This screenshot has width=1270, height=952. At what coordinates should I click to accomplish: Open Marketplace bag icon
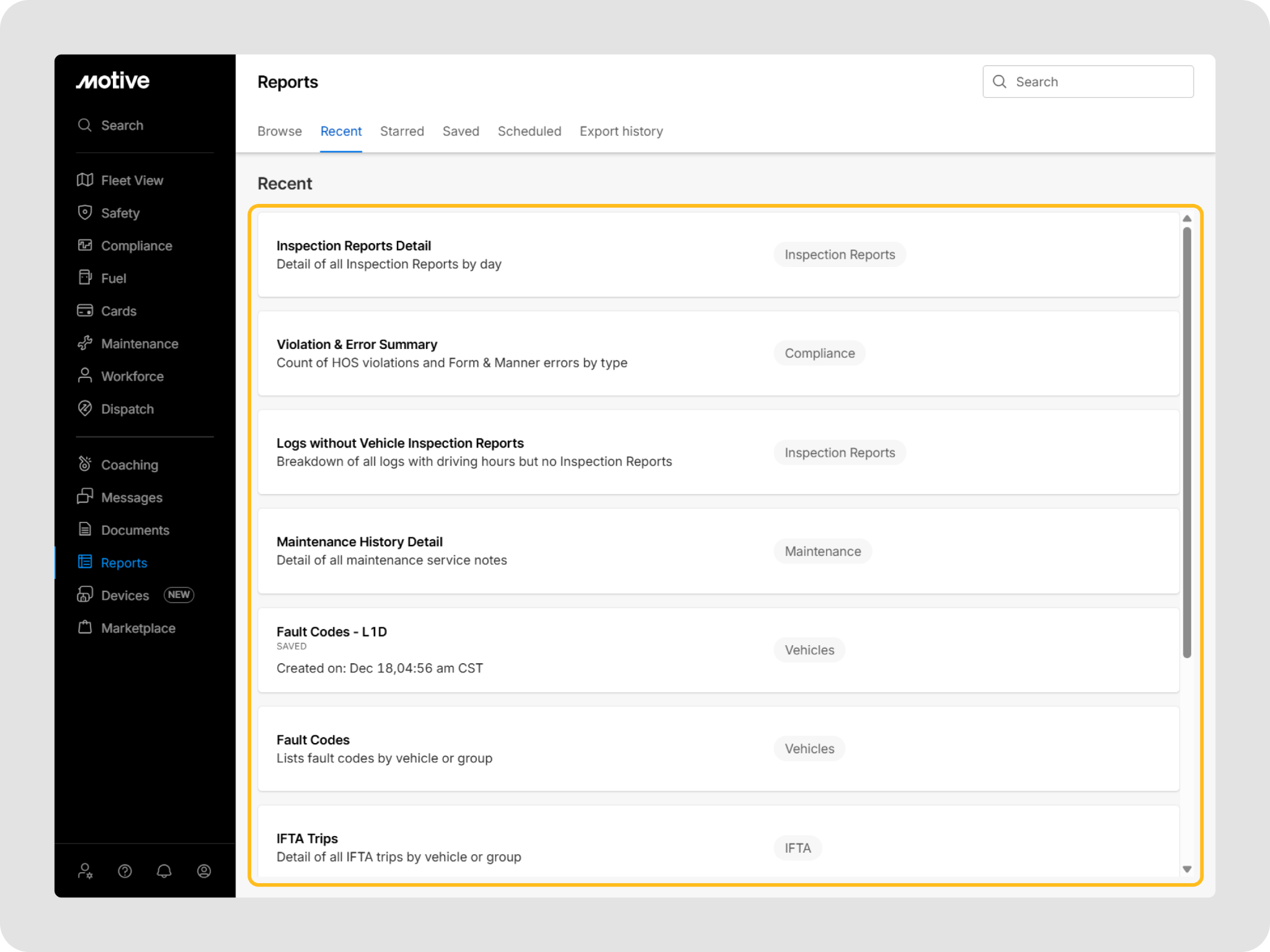85,627
